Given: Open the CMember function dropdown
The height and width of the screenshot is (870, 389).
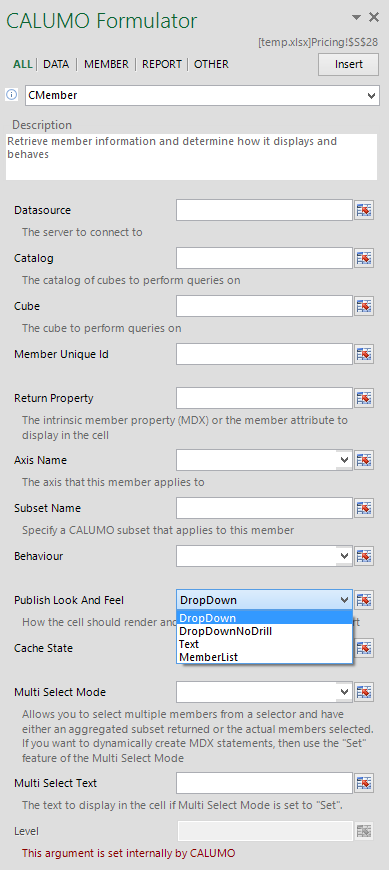Looking at the screenshot, I should 372,95.
